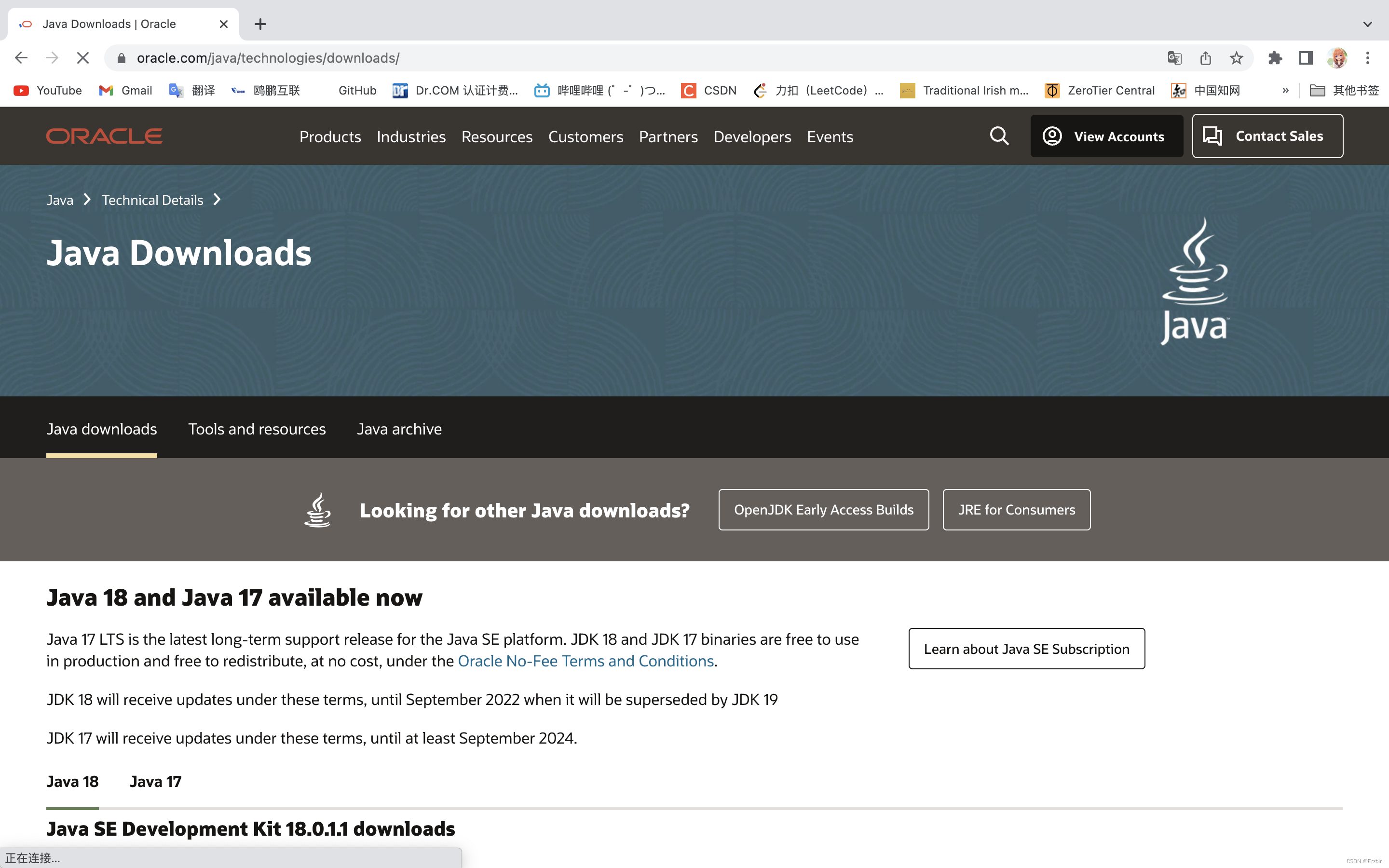Screen dimensions: 1389x868
Task: Select Tools and resources tab
Action: [257, 429]
